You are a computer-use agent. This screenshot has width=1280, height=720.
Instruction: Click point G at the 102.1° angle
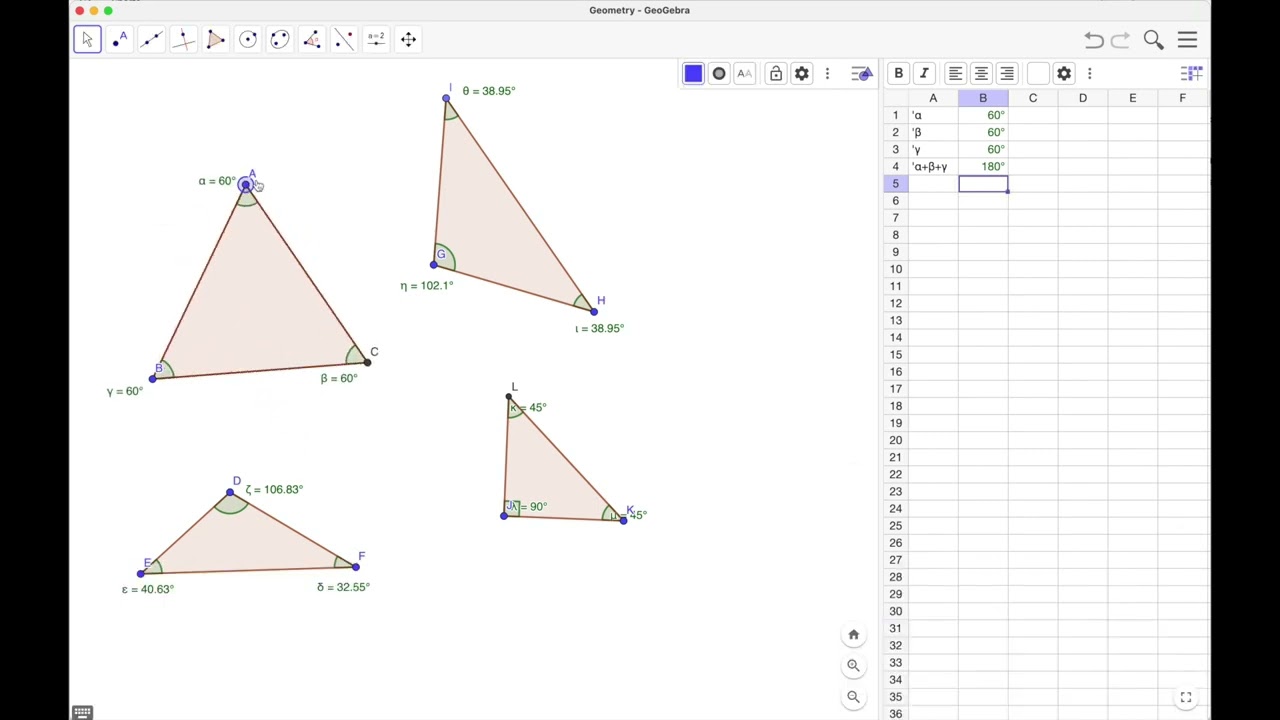click(433, 264)
